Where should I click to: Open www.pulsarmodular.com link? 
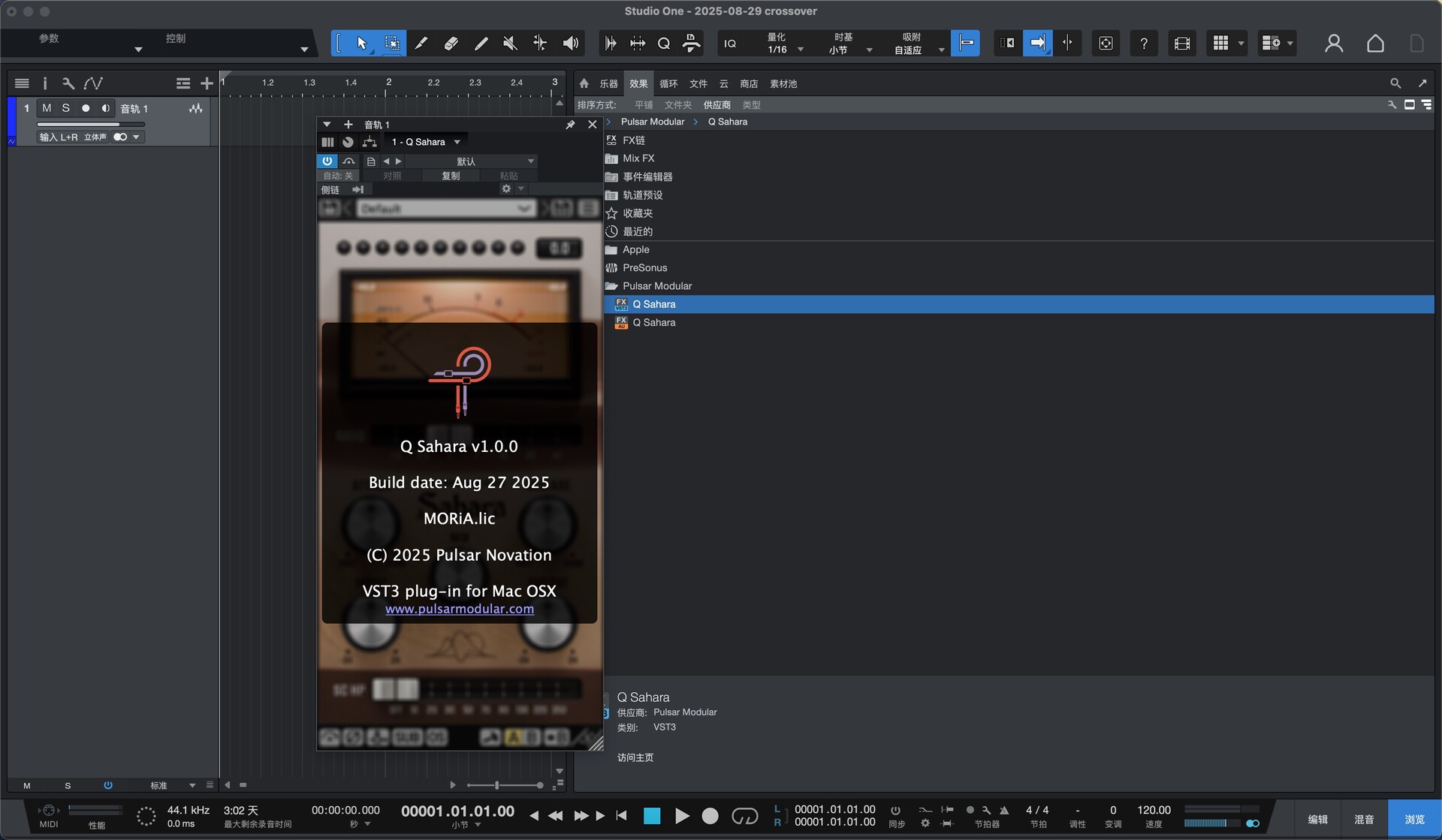[x=460, y=609]
